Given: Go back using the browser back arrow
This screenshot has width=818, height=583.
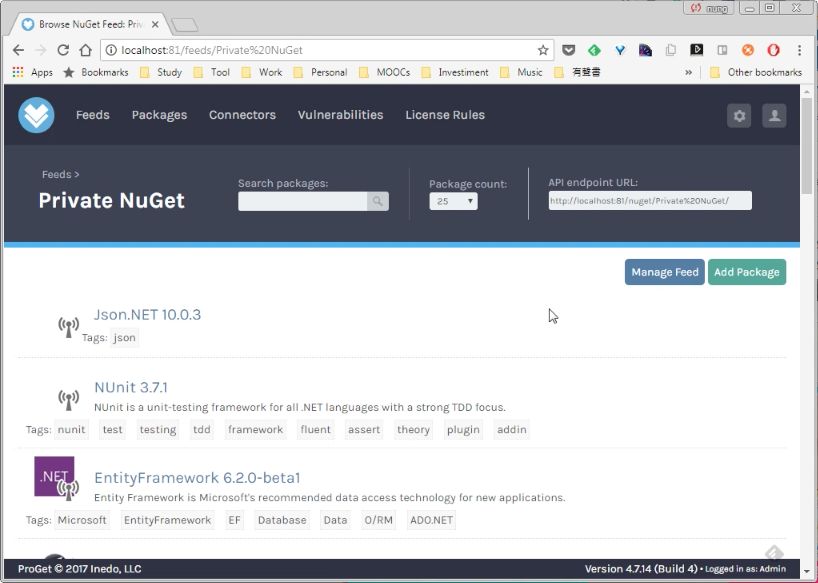Looking at the screenshot, I should click(18, 50).
